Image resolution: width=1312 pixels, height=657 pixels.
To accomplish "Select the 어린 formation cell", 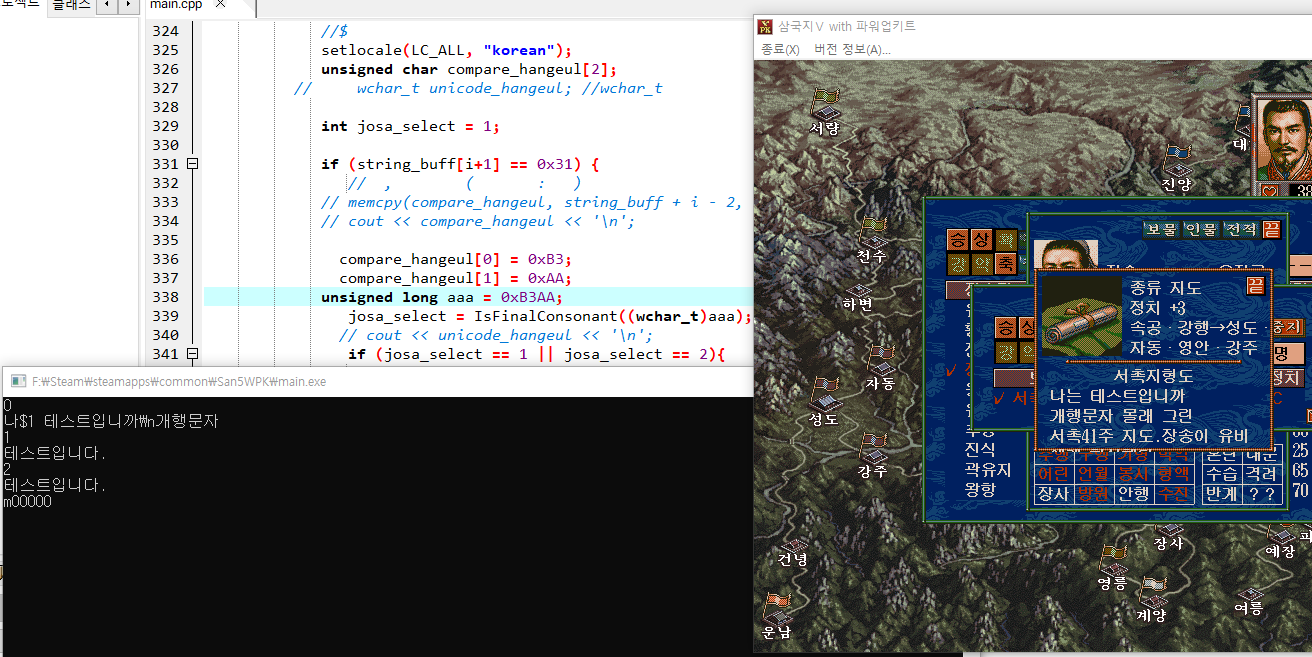I will point(1053,474).
